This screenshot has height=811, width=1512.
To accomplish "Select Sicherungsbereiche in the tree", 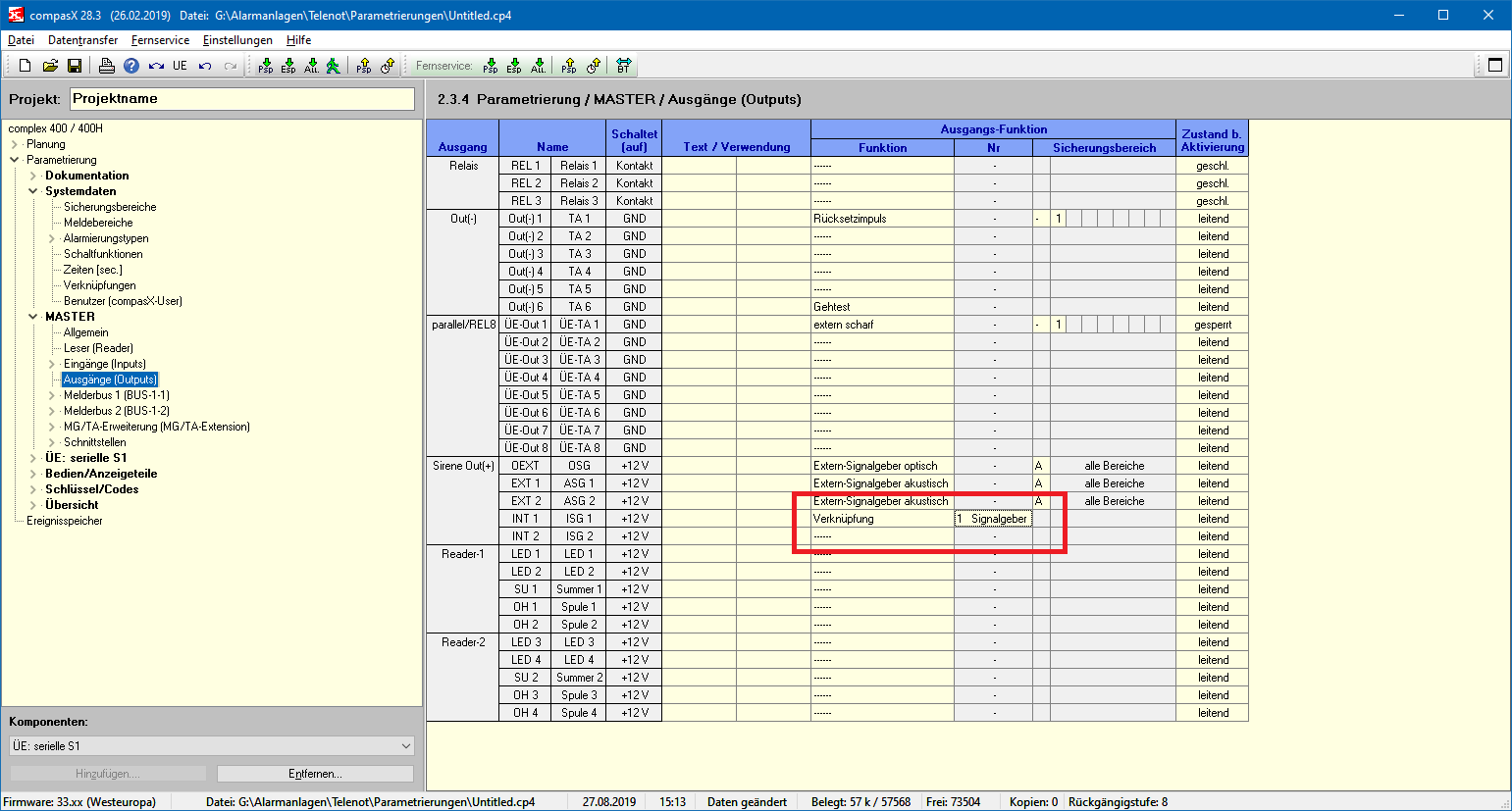I will tap(110, 207).
